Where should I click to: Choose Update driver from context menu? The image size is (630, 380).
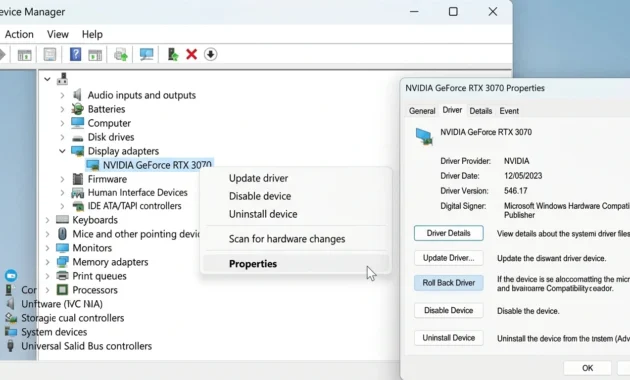[x=258, y=178]
